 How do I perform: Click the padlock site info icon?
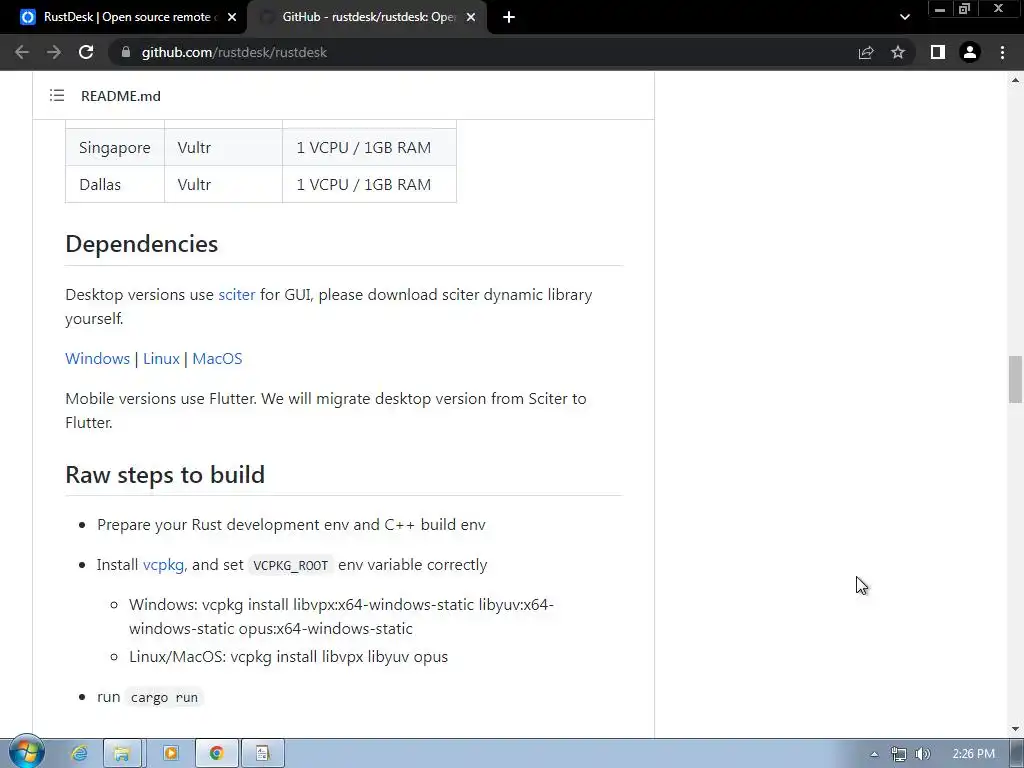pos(126,52)
